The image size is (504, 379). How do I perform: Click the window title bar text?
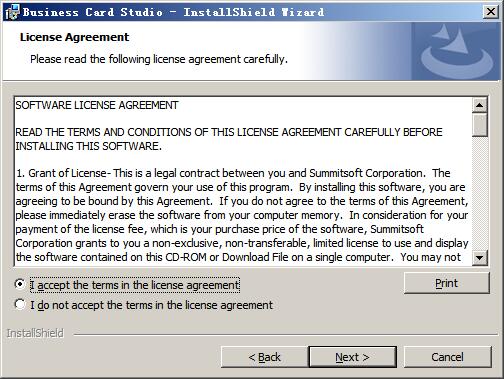click(x=173, y=12)
